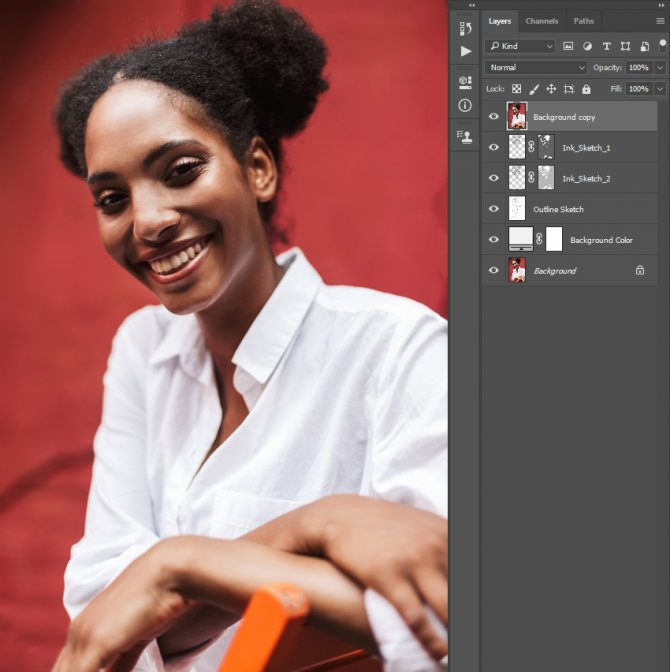Screen dimensions: 670x672
Task: Toggle visibility of Ink_Sketch_1 layer
Action: [493, 147]
